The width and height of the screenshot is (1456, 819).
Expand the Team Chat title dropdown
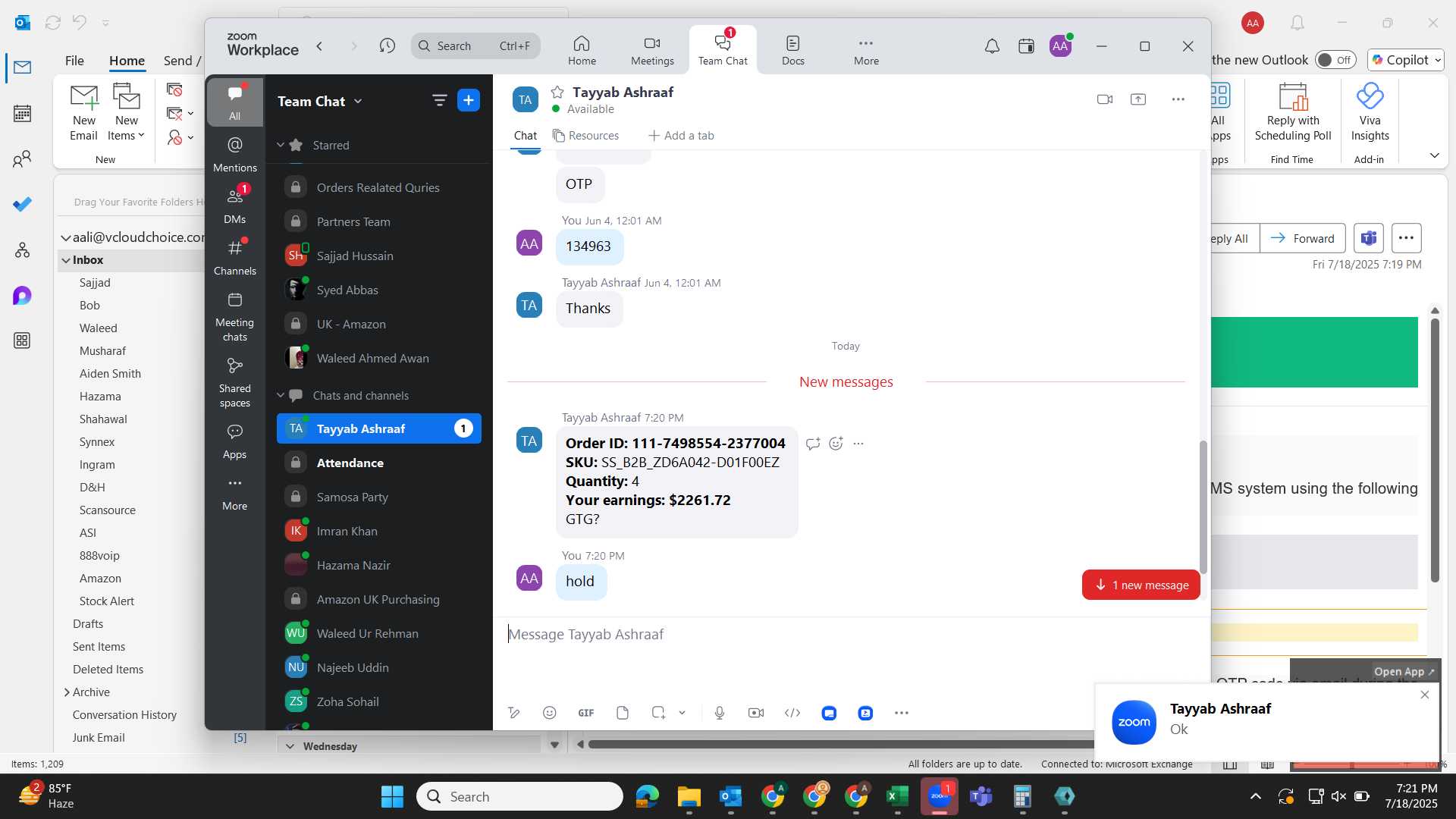(x=358, y=102)
